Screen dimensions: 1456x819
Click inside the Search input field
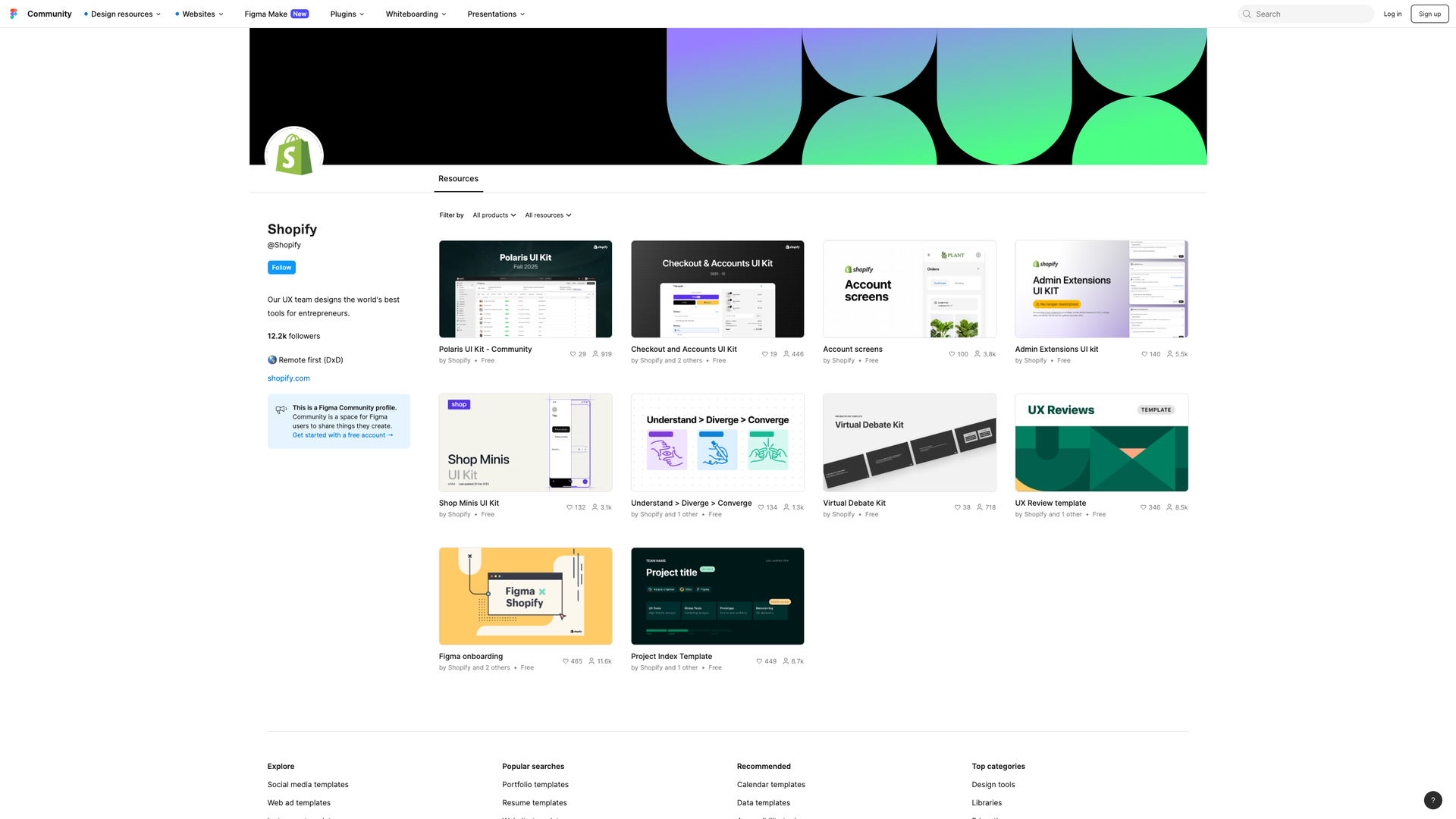tap(1306, 14)
